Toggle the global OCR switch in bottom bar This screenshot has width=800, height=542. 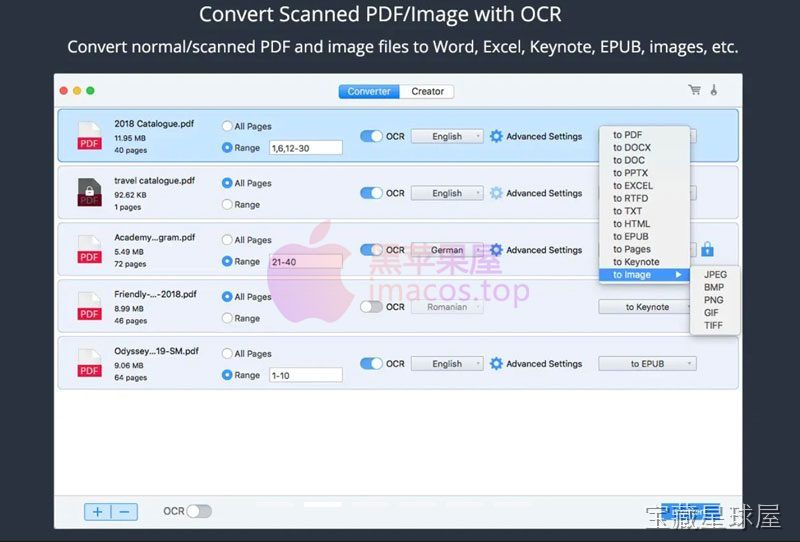199,511
